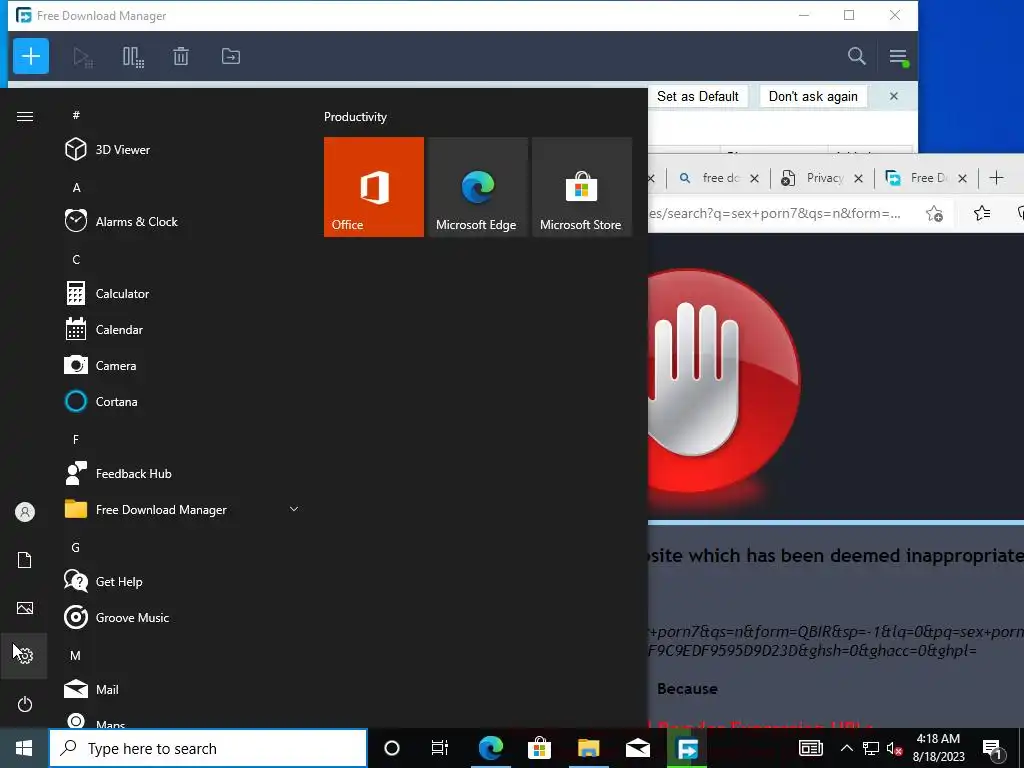Open Microsoft Store from the taskbar
1024x768 pixels.
[539, 748]
